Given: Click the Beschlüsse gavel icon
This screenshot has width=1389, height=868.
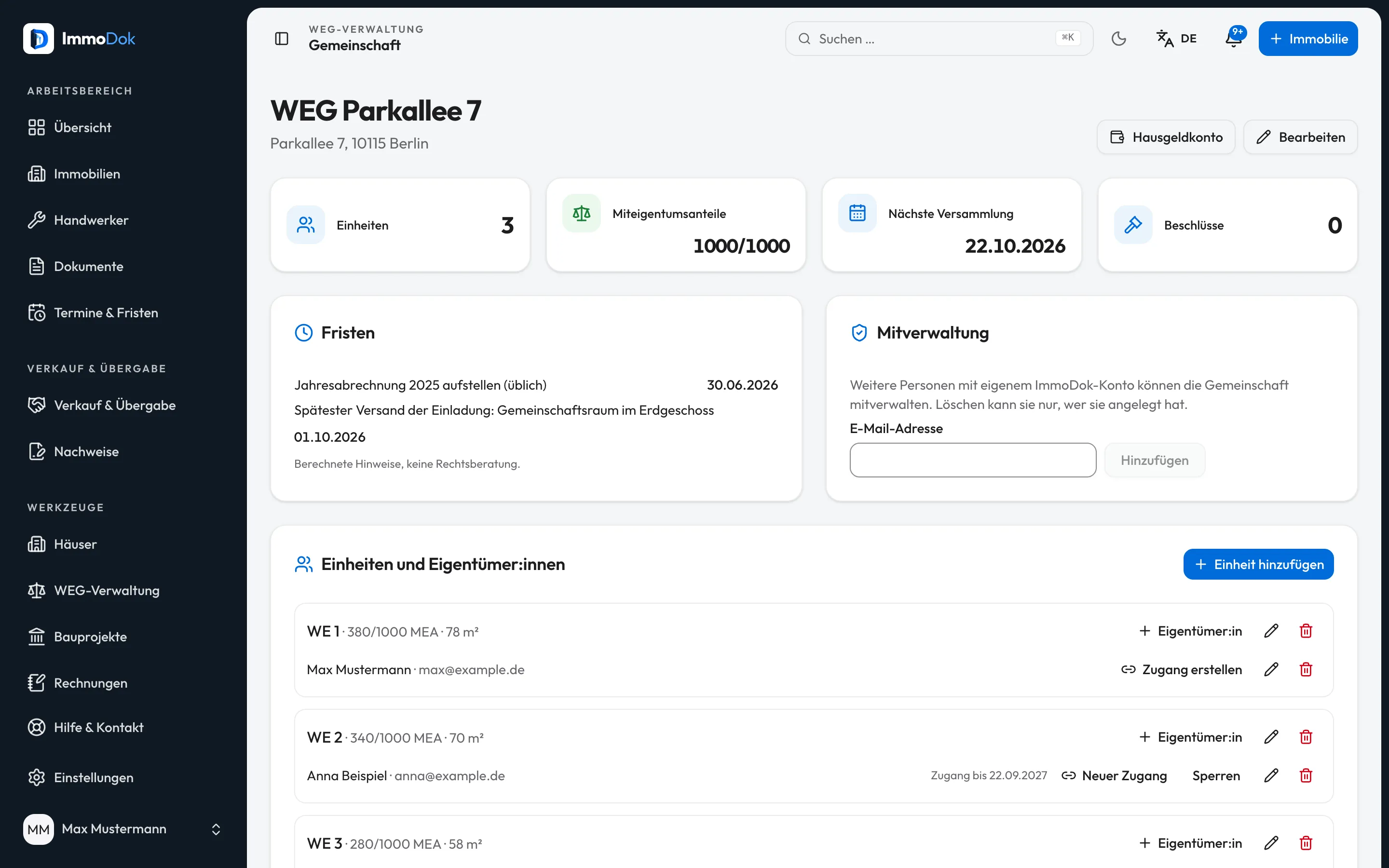Looking at the screenshot, I should [1133, 225].
